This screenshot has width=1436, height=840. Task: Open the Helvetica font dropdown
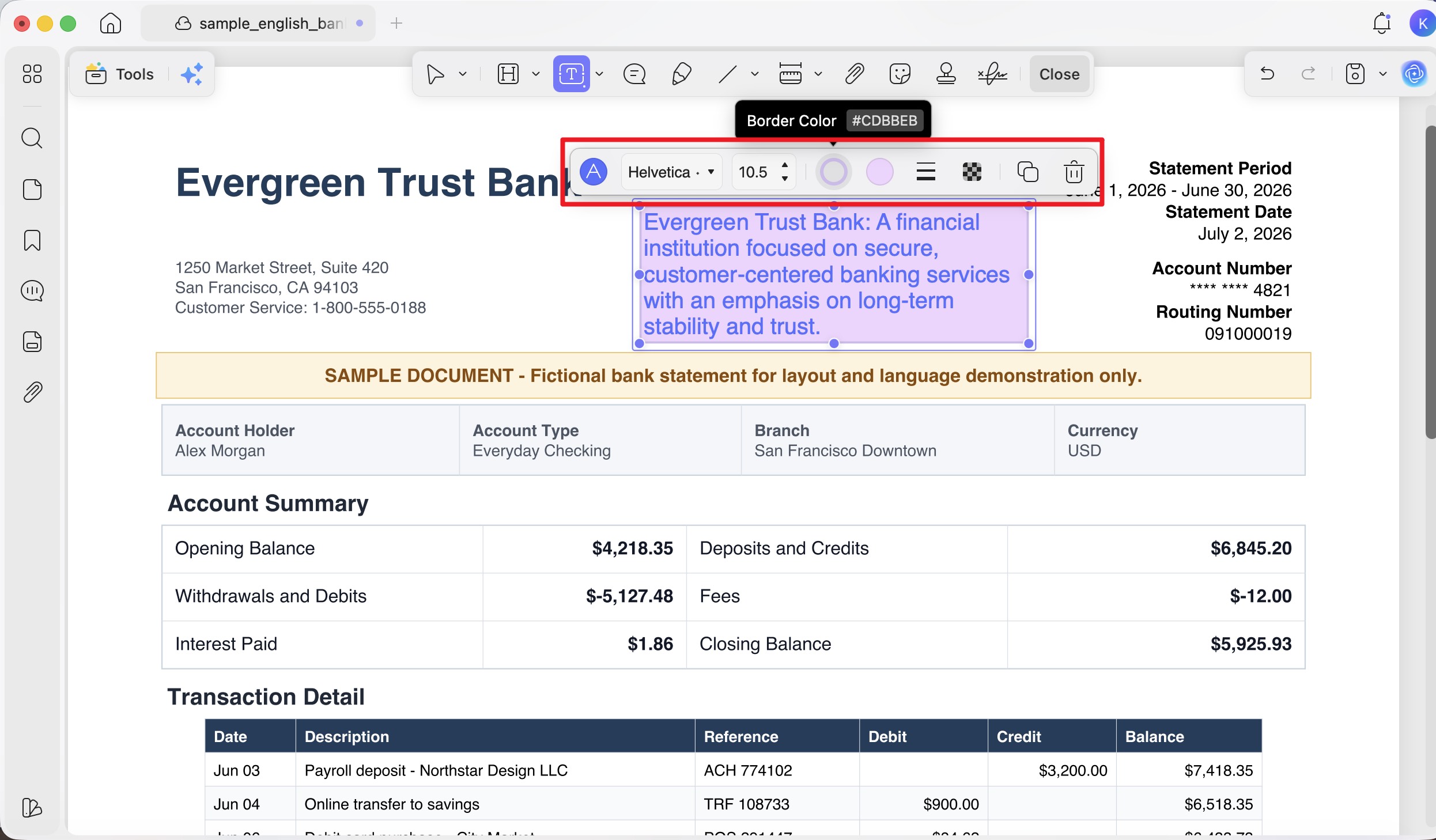point(671,172)
